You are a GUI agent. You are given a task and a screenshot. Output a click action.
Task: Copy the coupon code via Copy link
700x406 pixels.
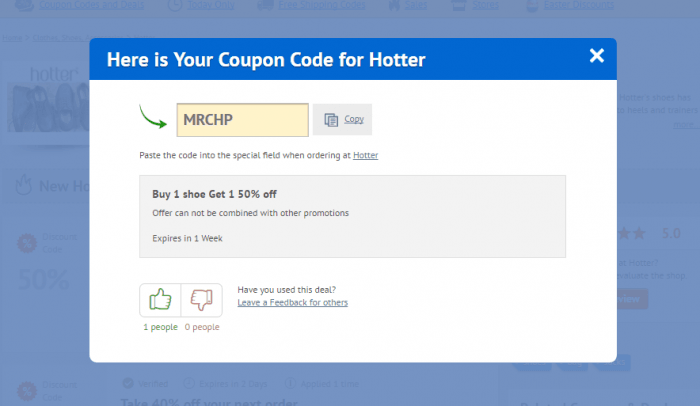[x=354, y=119]
